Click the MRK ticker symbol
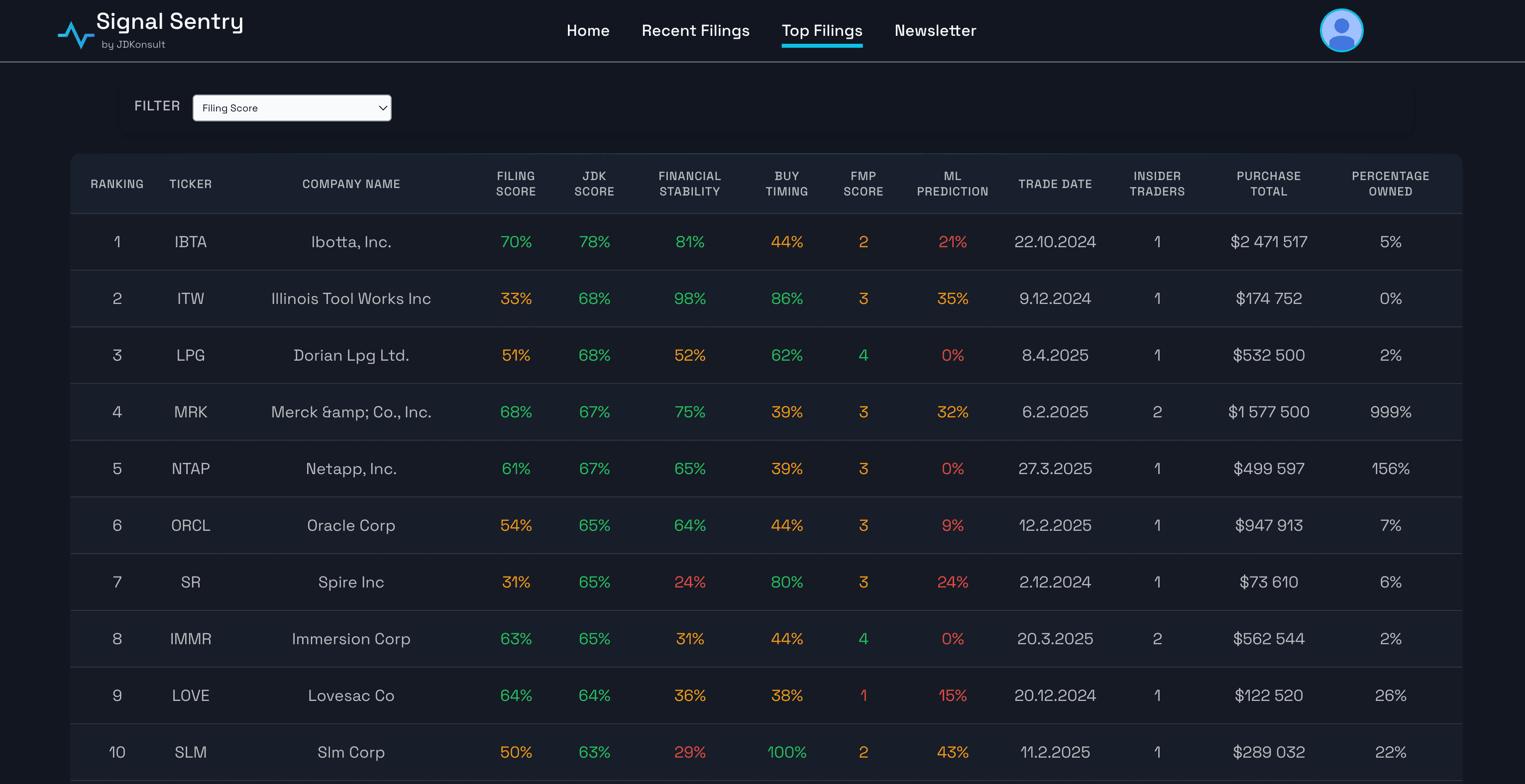 click(x=190, y=412)
